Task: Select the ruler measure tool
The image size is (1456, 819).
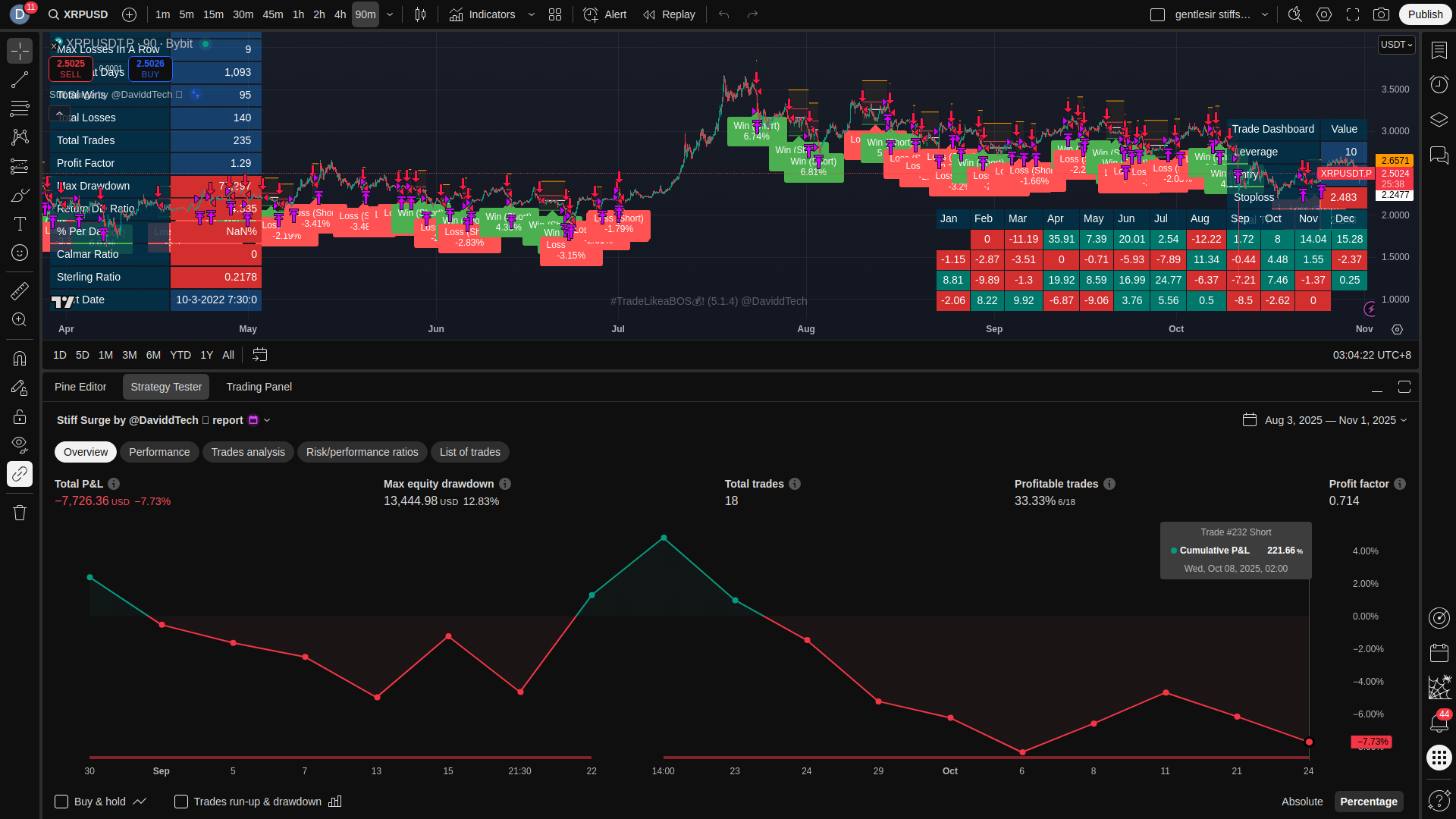Action: tap(20, 290)
